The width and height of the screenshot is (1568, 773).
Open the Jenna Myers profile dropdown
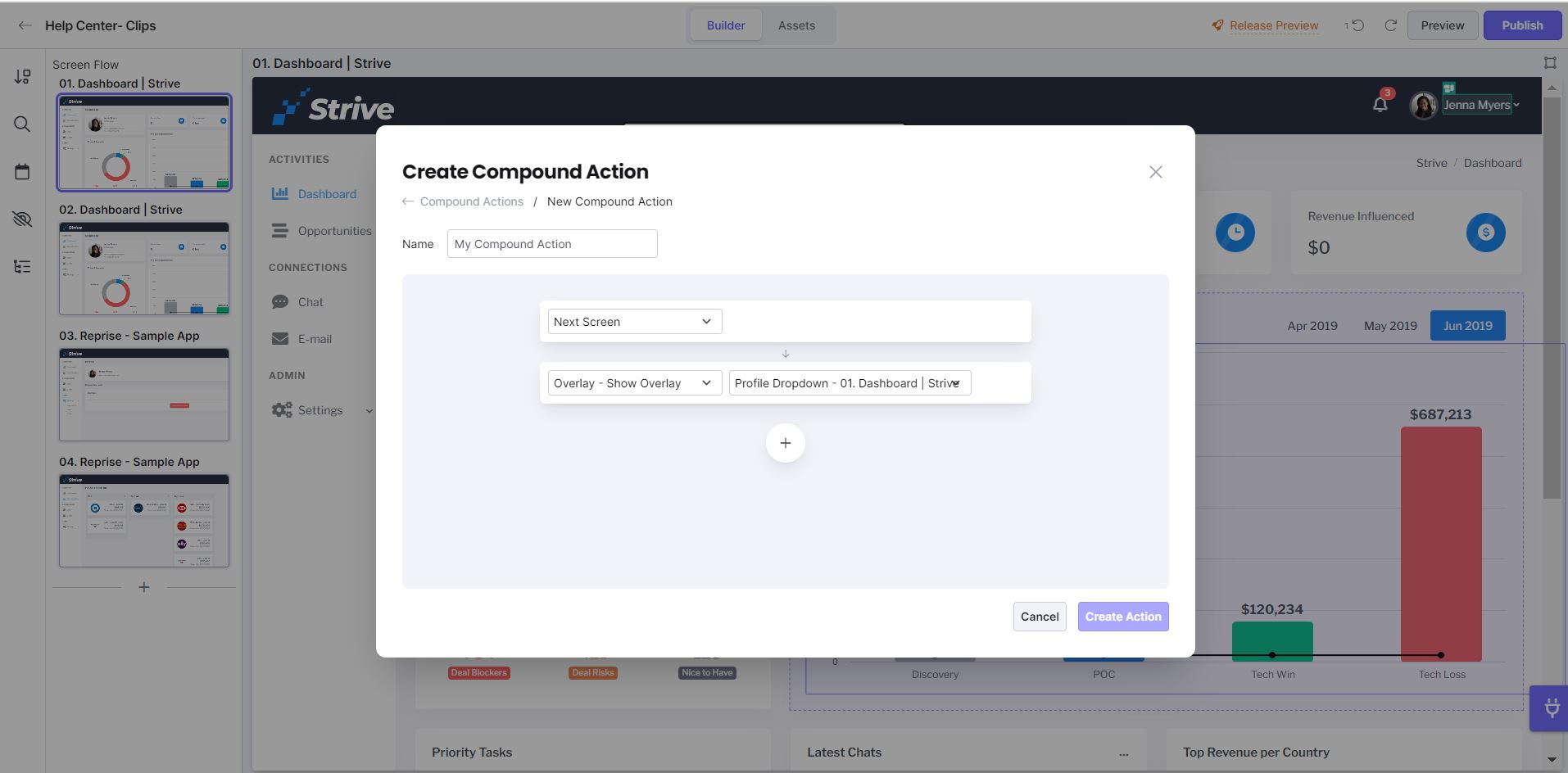[1477, 105]
